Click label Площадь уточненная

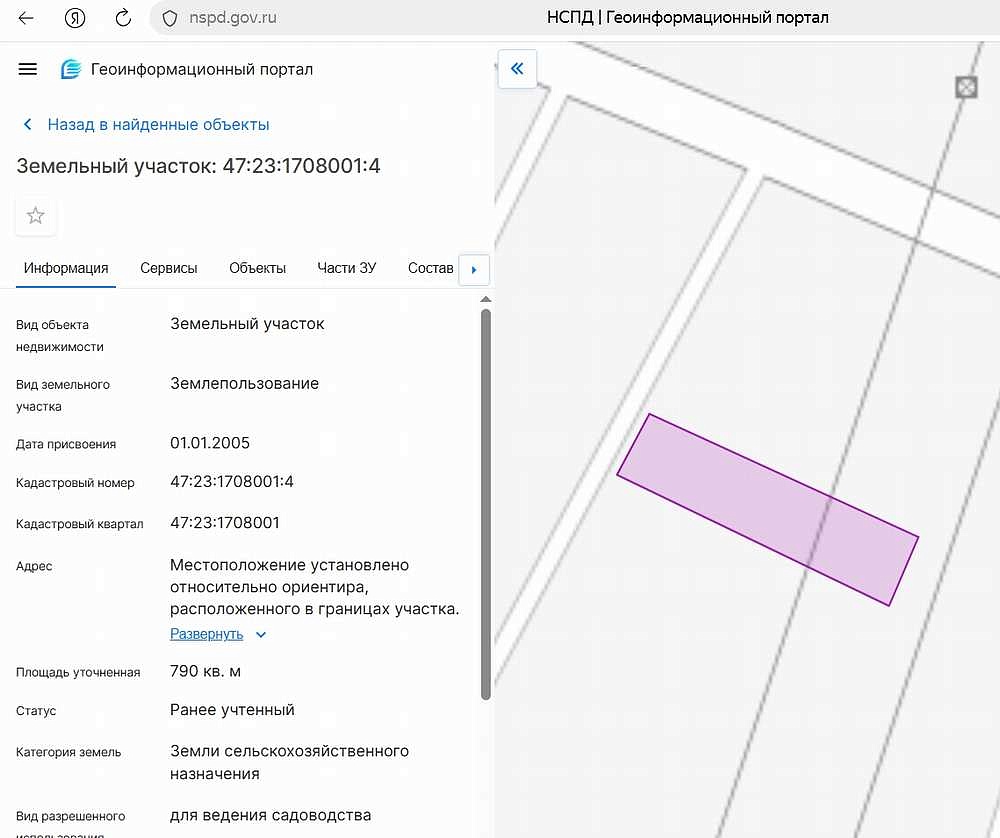click(x=78, y=672)
